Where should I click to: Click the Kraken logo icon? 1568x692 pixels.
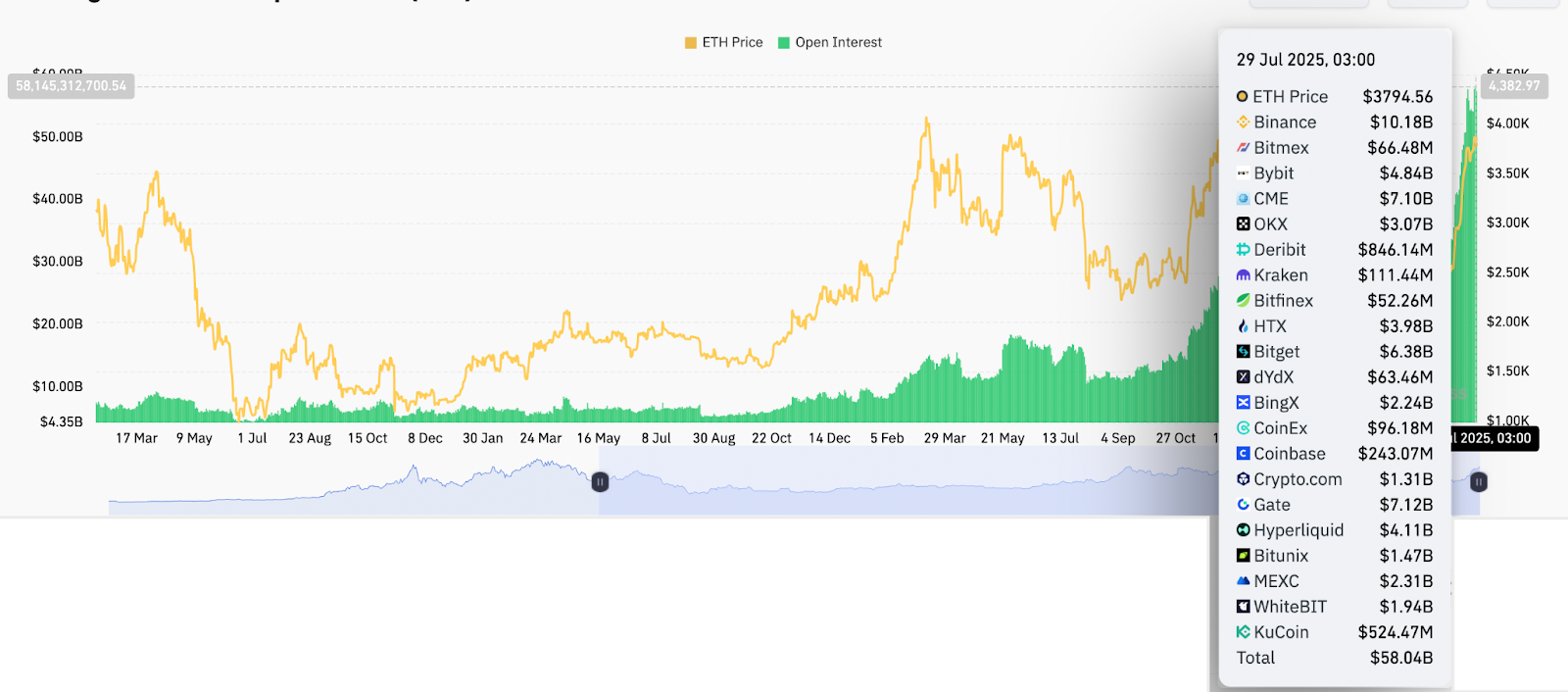click(x=1243, y=275)
